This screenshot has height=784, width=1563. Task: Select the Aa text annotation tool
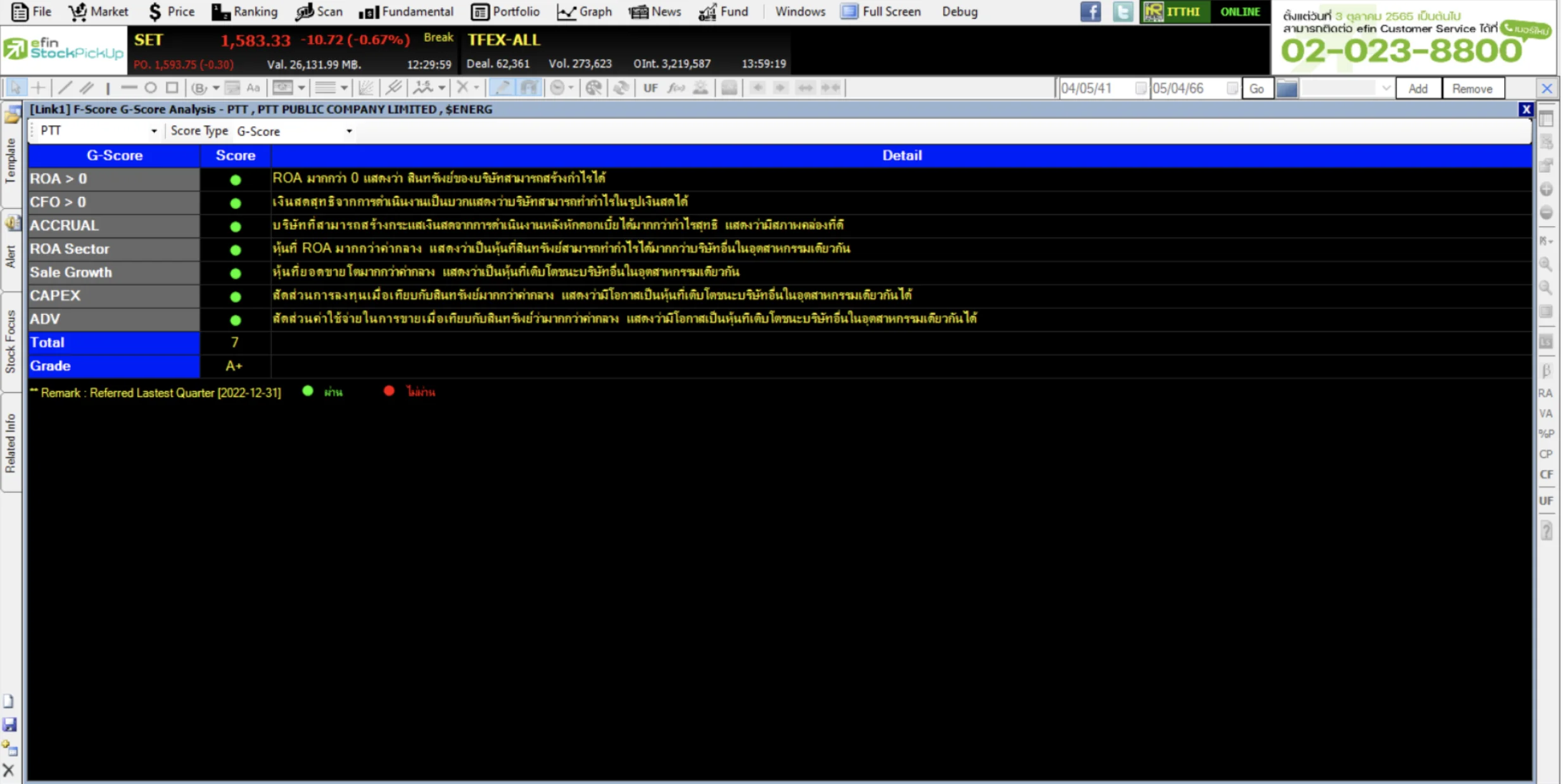click(253, 88)
